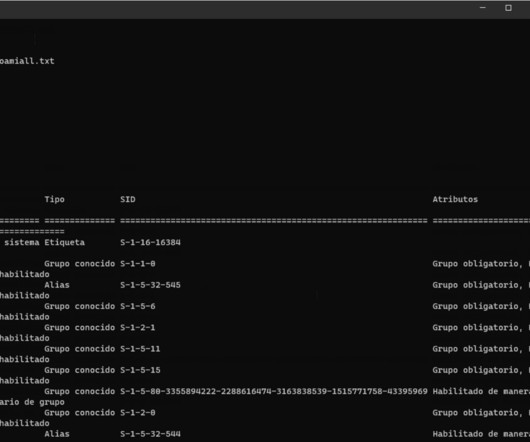Screen dimensions: 530x442
Task: Click the word sistema before Etiqueta
Action: coord(22,243)
